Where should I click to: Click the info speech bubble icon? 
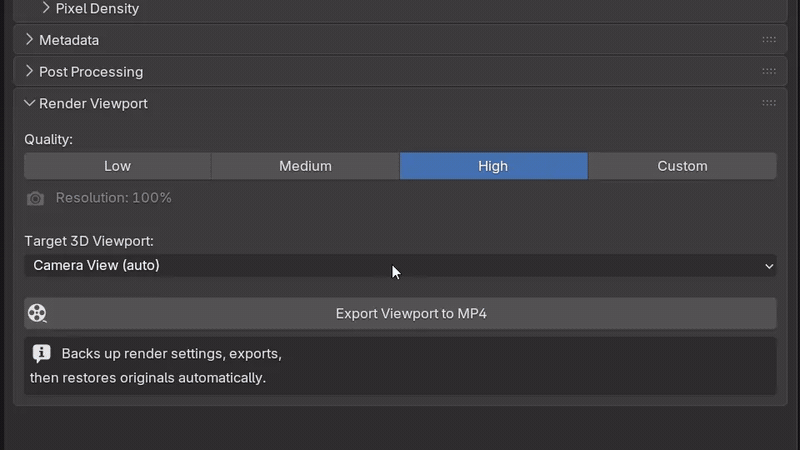click(x=42, y=353)
